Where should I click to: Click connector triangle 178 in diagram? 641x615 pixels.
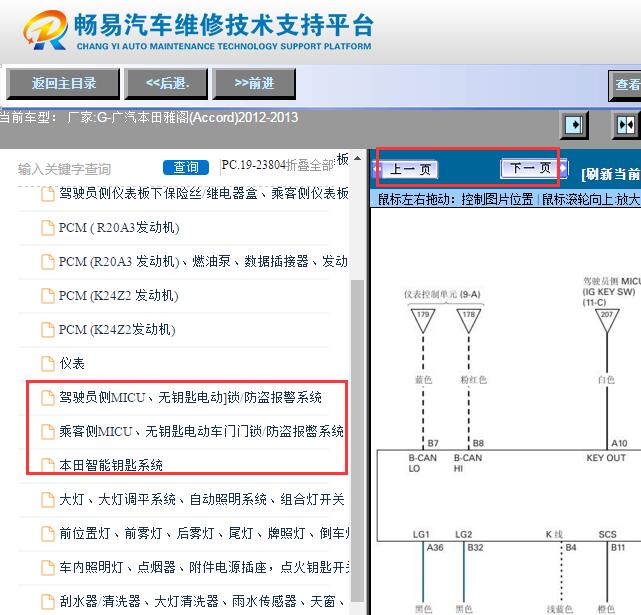coord(468,321)
